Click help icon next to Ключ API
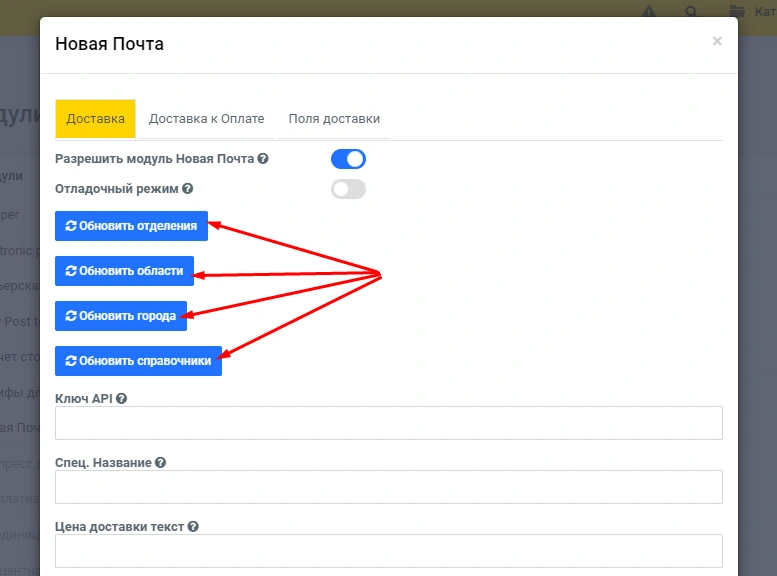Screen dimensions: 777x576 pos(122,398)
